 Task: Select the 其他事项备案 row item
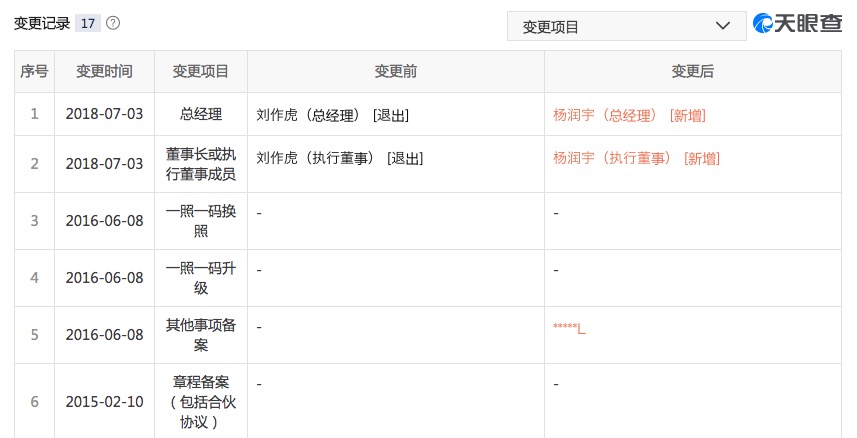pyautogui.click(x=201, y=335)
